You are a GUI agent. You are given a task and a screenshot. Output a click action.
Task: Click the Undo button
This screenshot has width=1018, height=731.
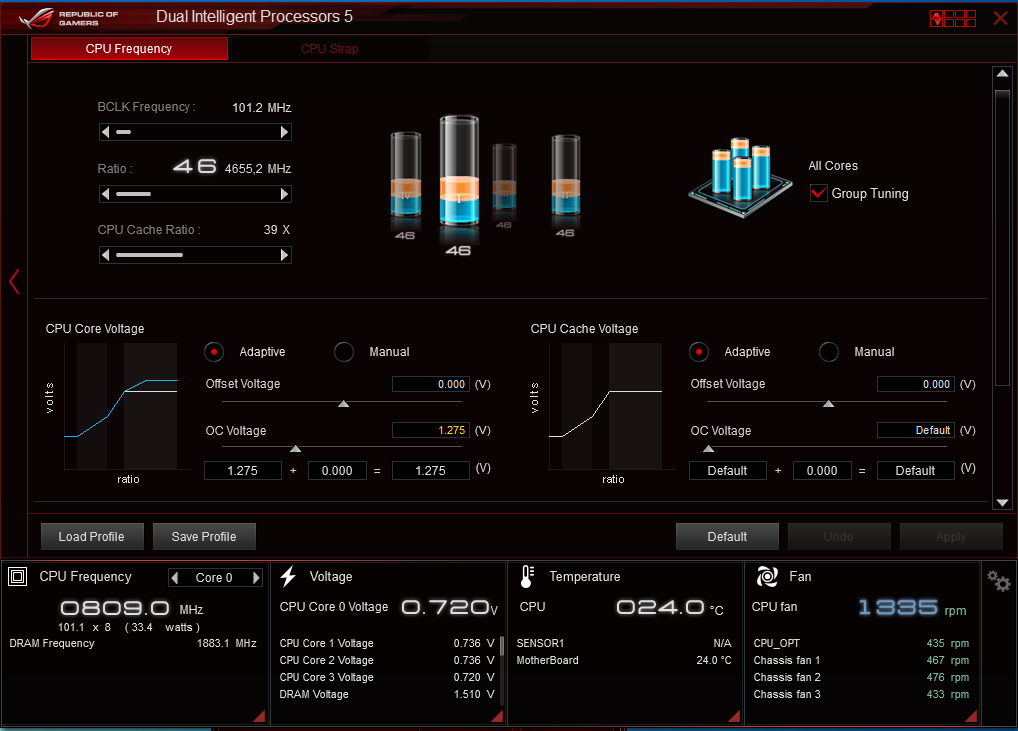click(x=839, y=537)
